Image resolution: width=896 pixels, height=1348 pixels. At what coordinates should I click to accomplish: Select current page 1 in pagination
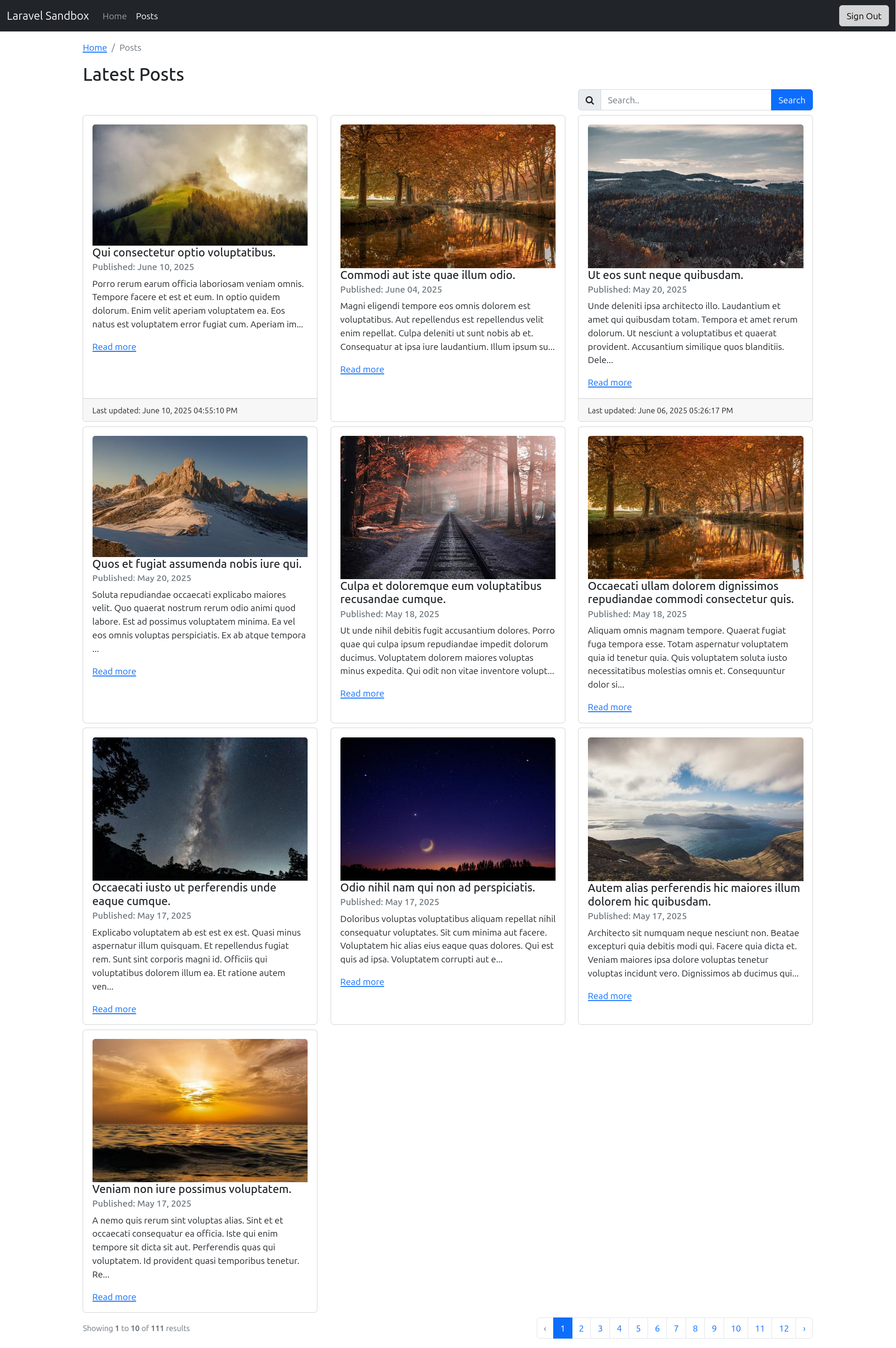(x=562, y=1328)
